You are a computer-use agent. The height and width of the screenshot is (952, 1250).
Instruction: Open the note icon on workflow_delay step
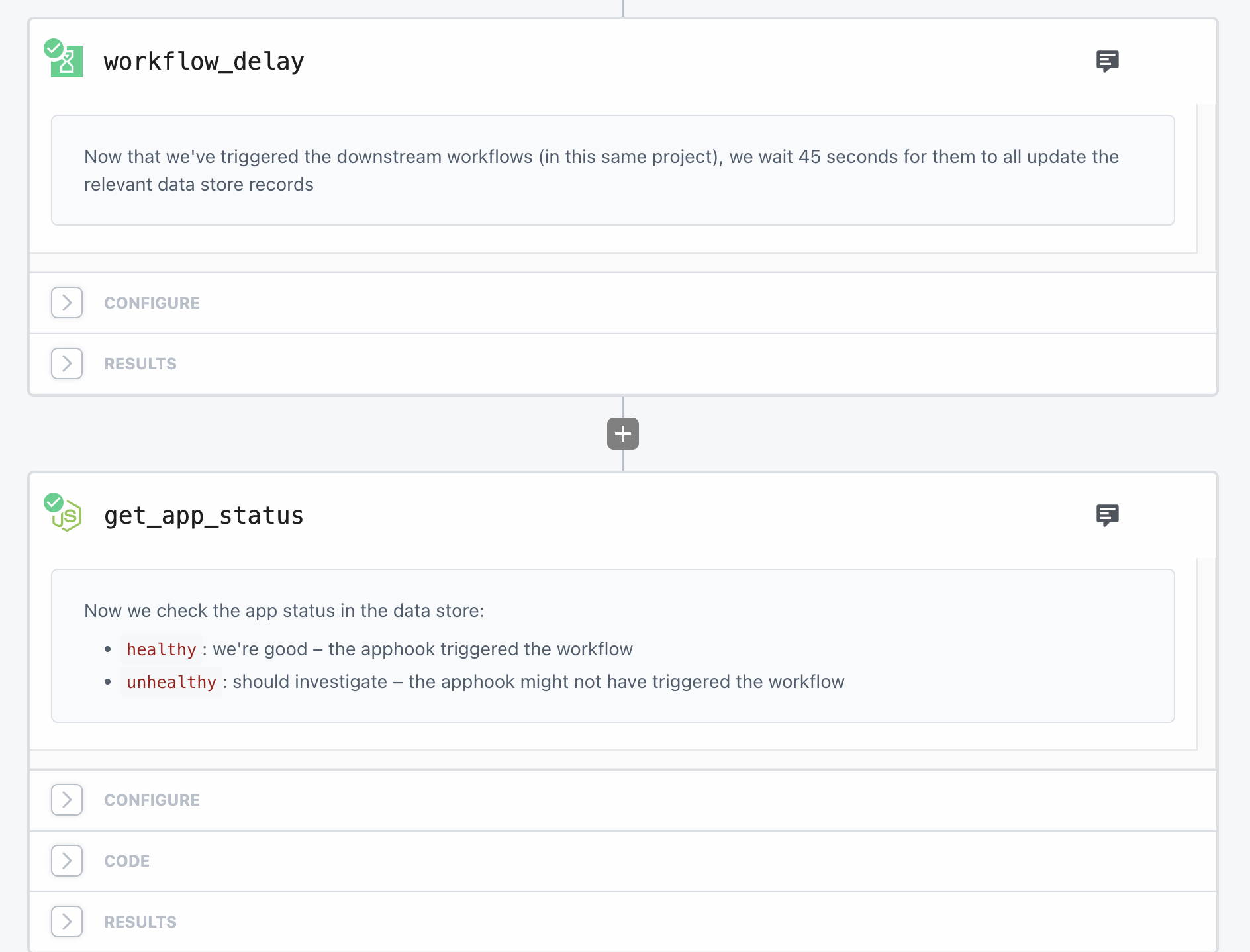(x=1107, y=61)
